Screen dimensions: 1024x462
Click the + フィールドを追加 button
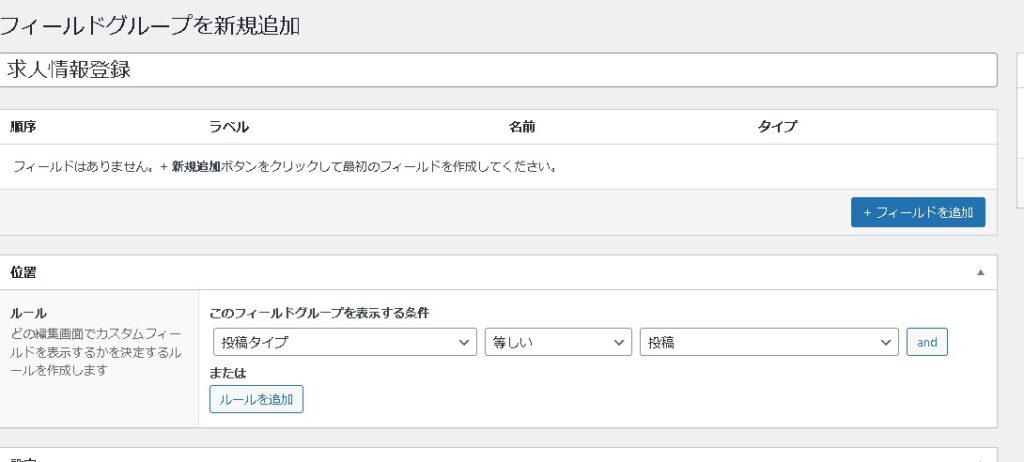[x=917, y=212]
